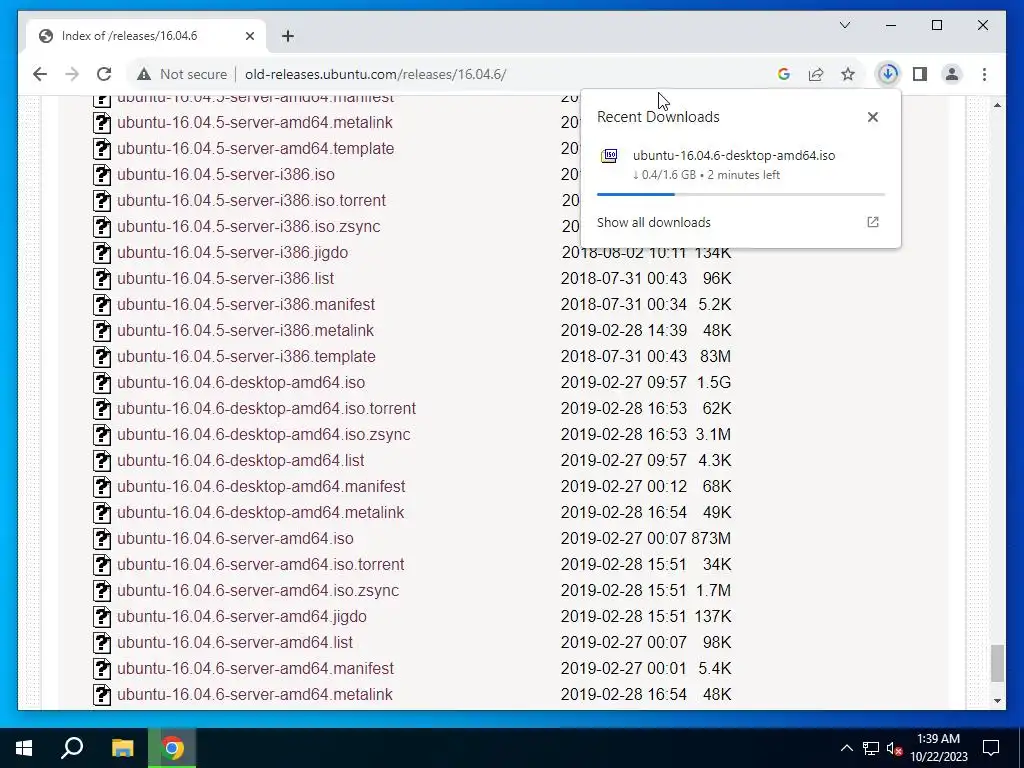Close the Recent Downloads popup

[x=872, y=117]
